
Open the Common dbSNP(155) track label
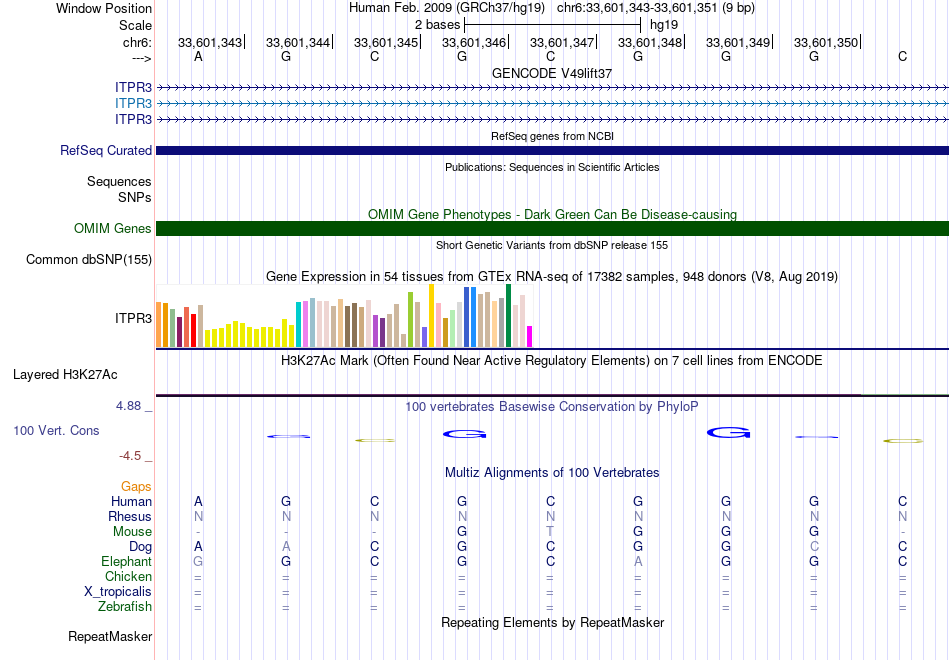(88, 259)
